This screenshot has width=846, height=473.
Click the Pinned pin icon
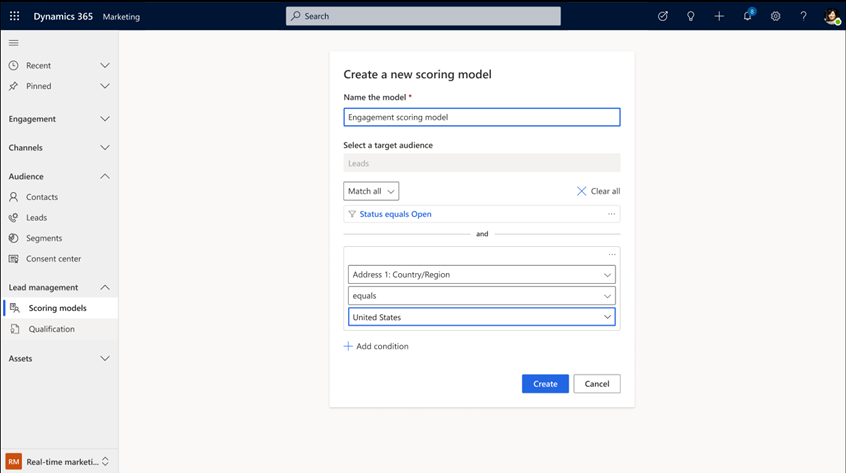pyautogui.click(x=13, y=86)
